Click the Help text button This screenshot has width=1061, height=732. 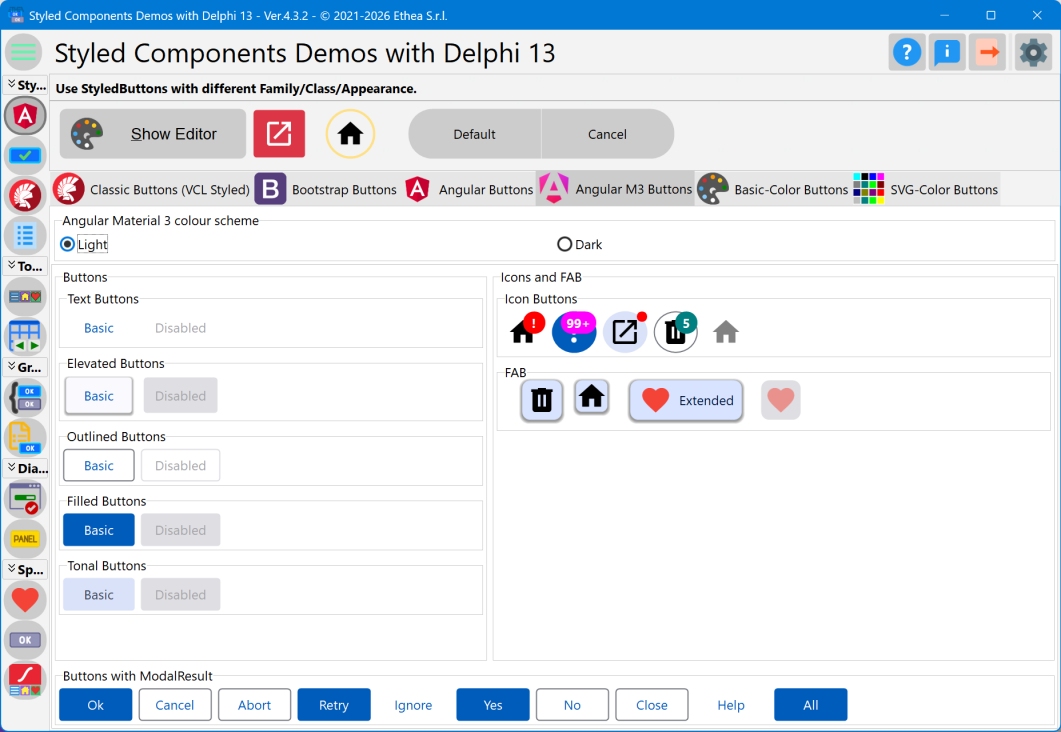pyautogui.click(x=731, y=705)
